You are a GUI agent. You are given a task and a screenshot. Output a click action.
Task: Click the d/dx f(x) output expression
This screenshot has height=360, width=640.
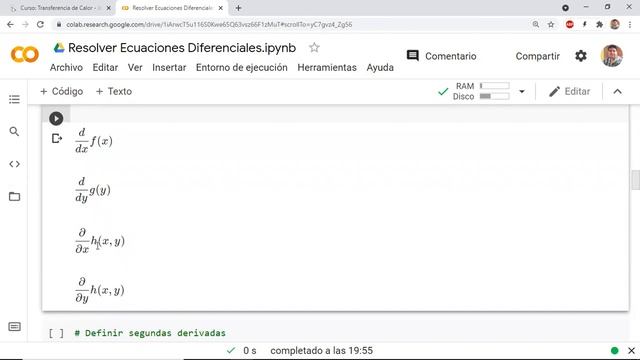point(94,141)
